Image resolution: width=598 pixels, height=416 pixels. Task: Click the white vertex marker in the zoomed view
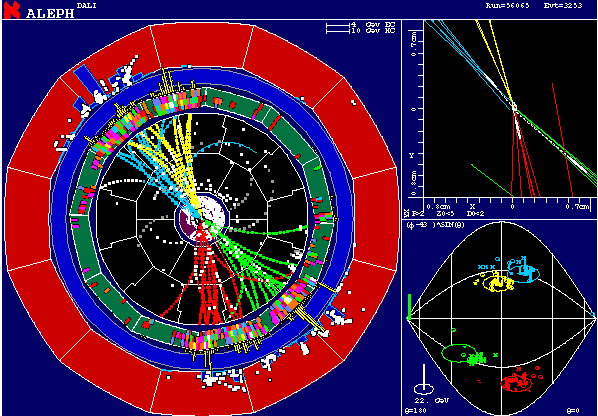click(x=514, y=108)
